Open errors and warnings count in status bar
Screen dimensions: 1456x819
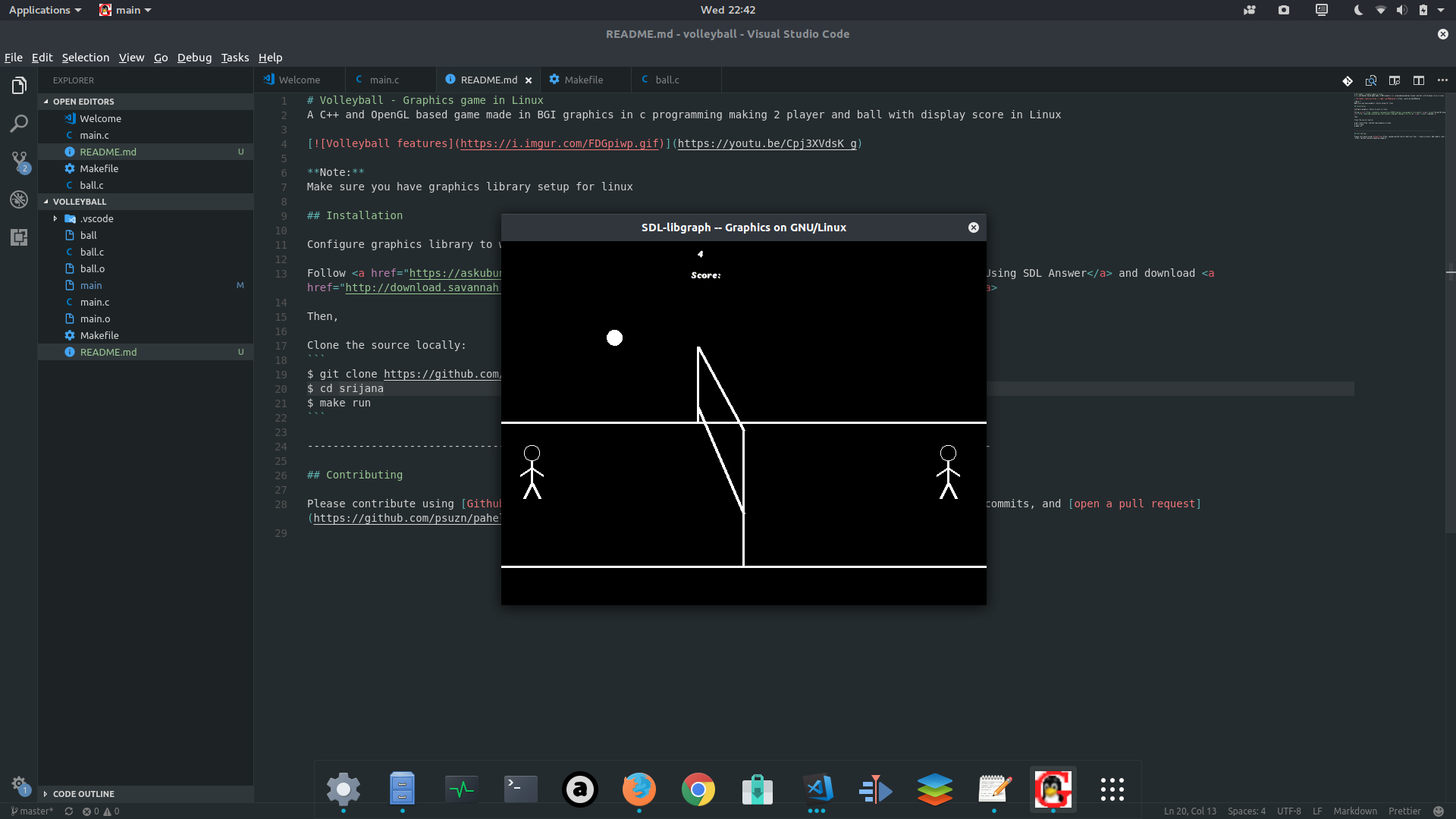pyautogui.click(x=101, y=811)
